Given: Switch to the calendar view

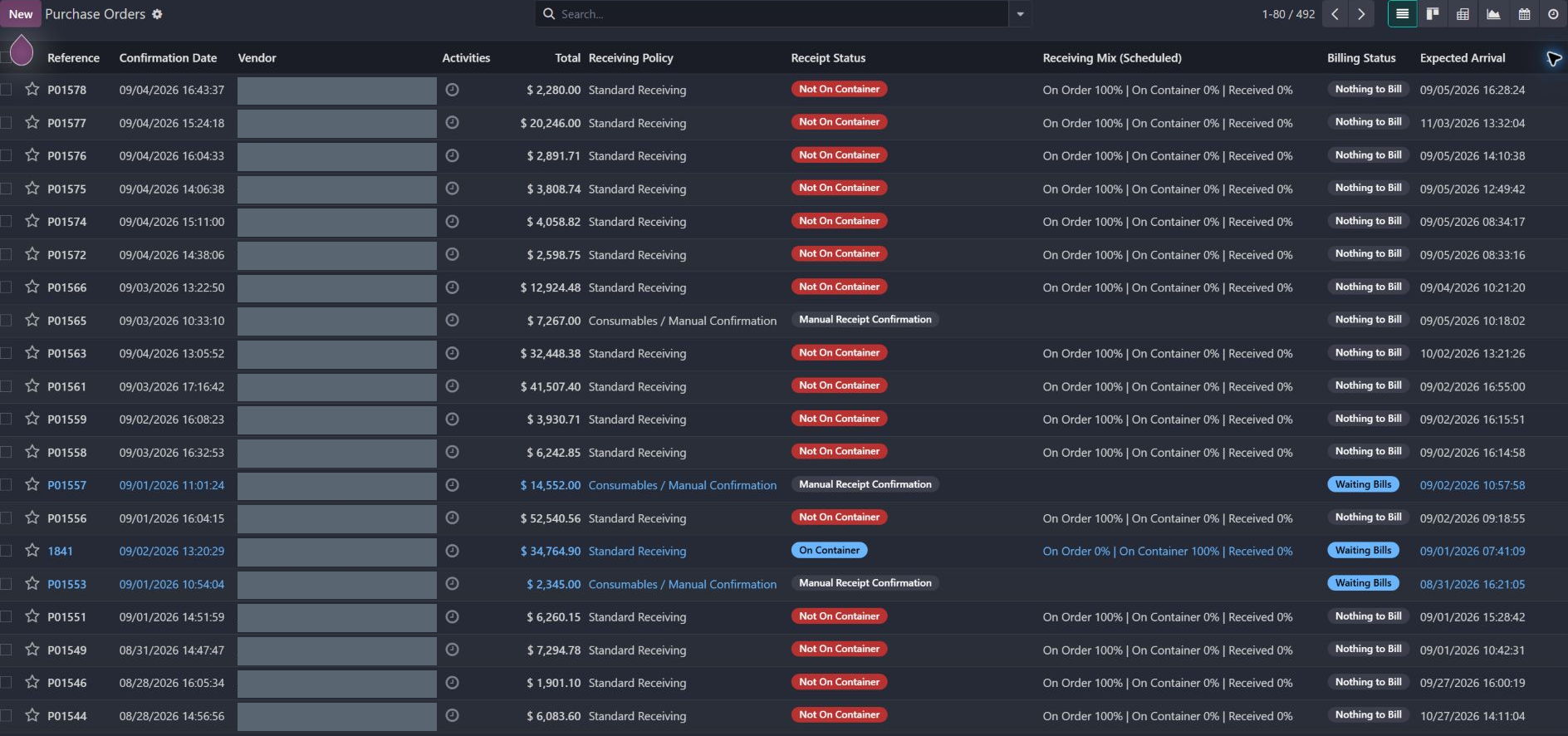Looking at the screenshot, I should point(1524,14).
